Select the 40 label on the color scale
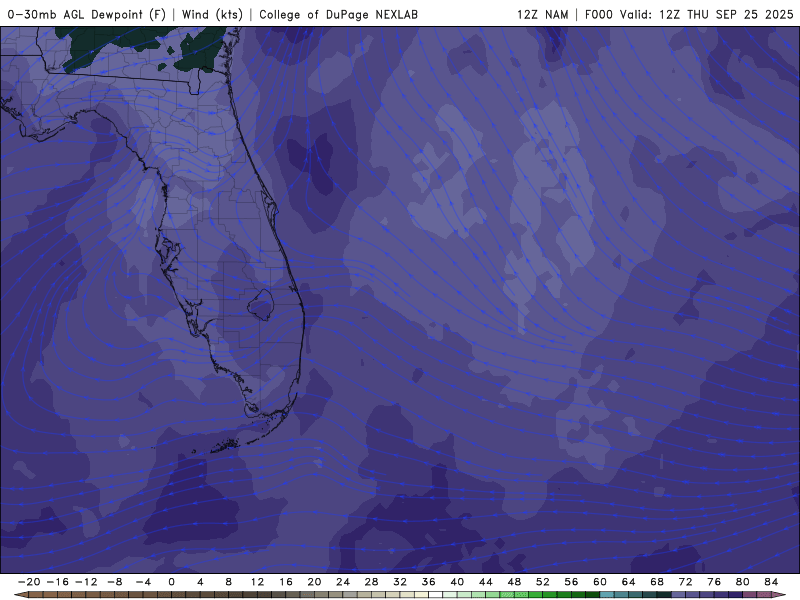This screenshot has height=600, width=800. tap(457, 582)
